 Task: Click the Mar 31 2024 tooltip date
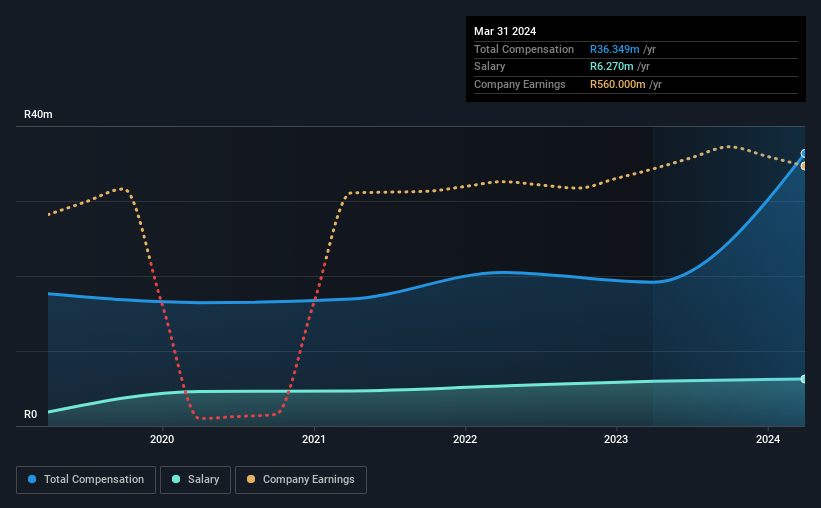(x=505, y=31)
